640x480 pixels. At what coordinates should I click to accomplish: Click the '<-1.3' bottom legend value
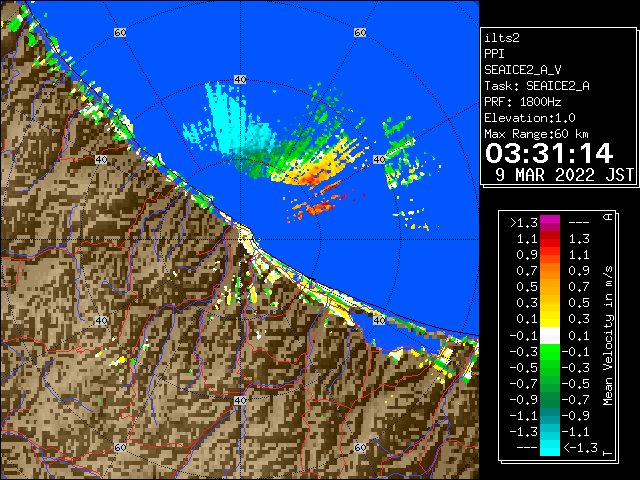(580, 447)
